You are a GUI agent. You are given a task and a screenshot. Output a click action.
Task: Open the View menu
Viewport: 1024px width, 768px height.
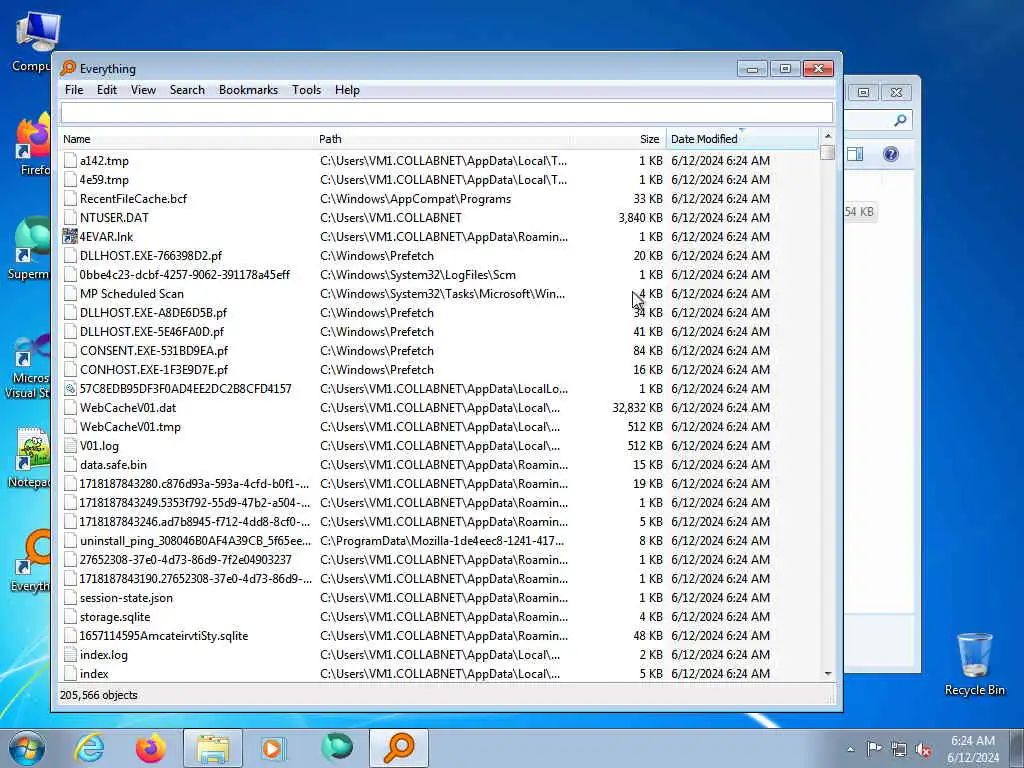point(143,90)
